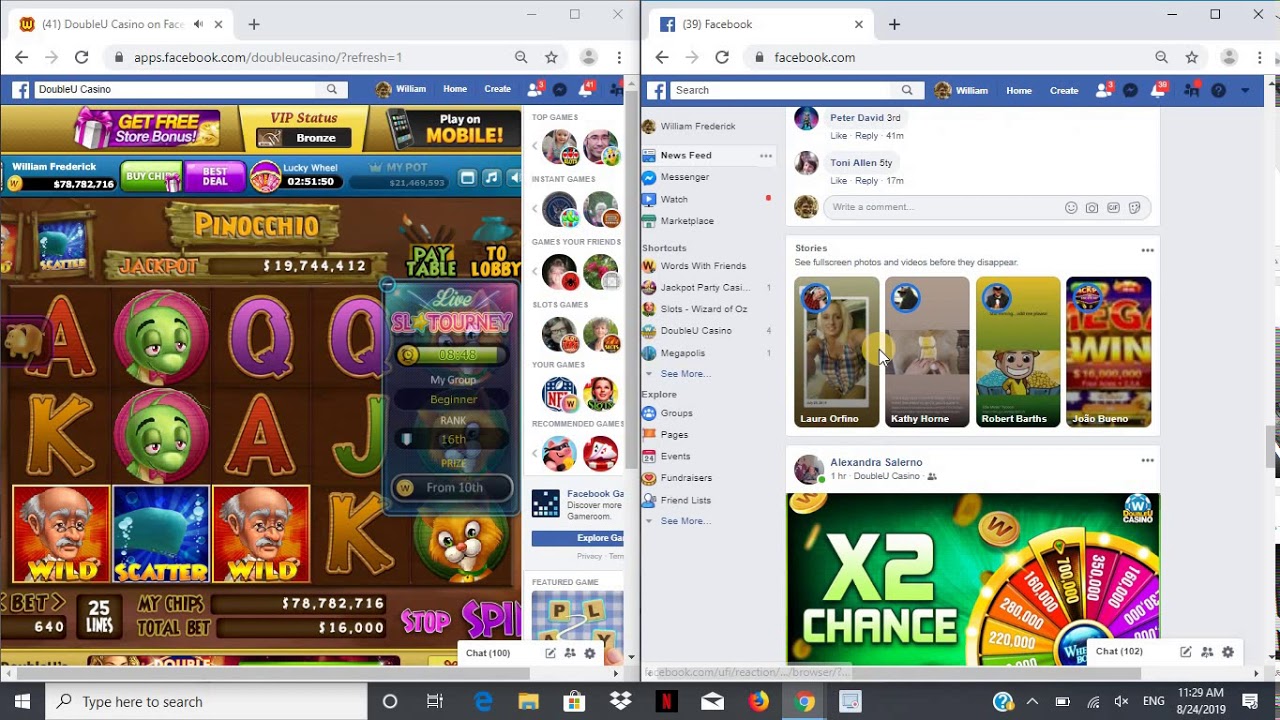Open account dropdown arrow in Facebook header
Screen dimensions: 1280x720
(1245, 90)
